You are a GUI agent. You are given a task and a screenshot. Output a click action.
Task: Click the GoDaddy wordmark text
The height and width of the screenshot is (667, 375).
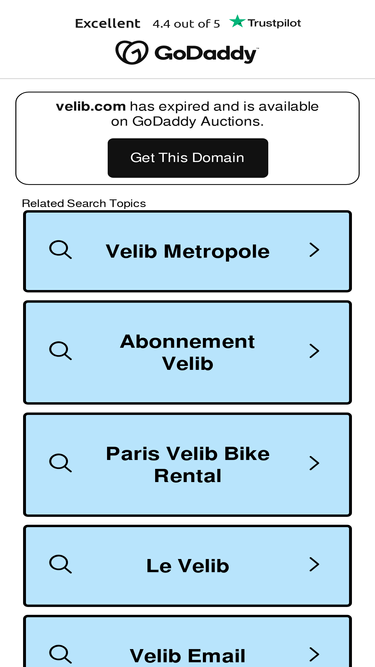(x=206, y=54)
